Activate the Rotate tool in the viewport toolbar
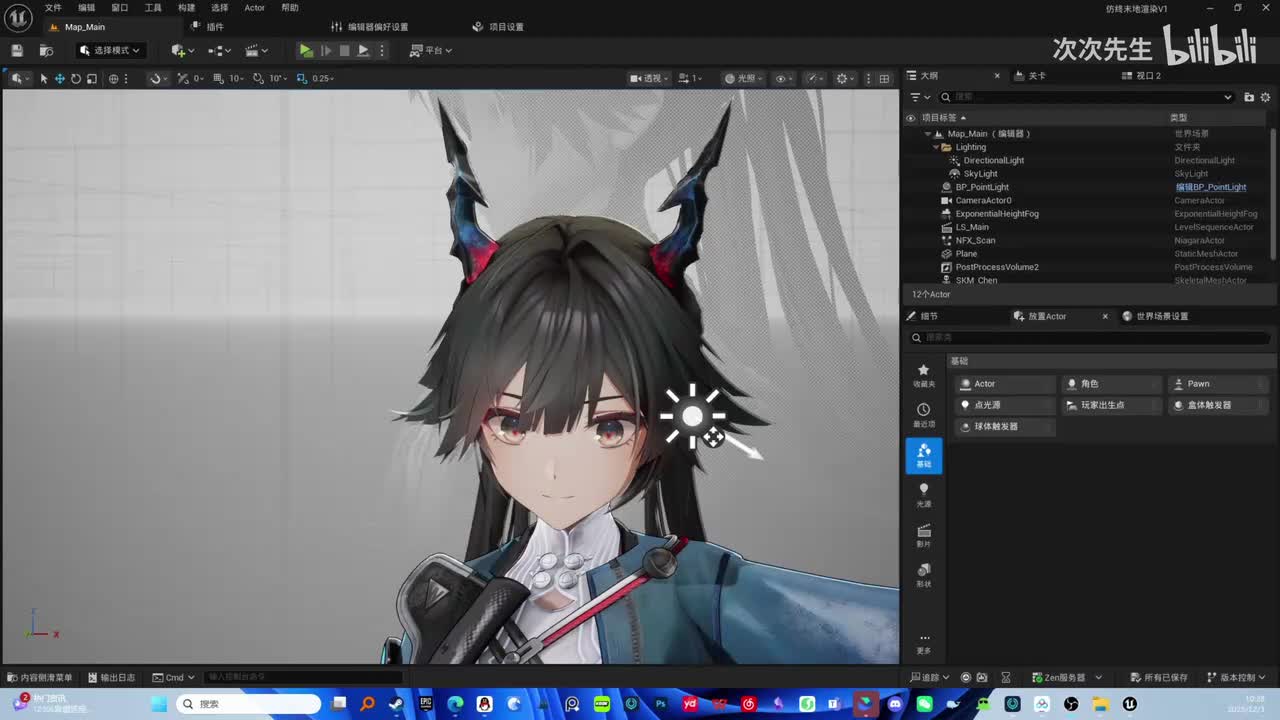This screenshot has width=1280, height=720. point(75,78)
